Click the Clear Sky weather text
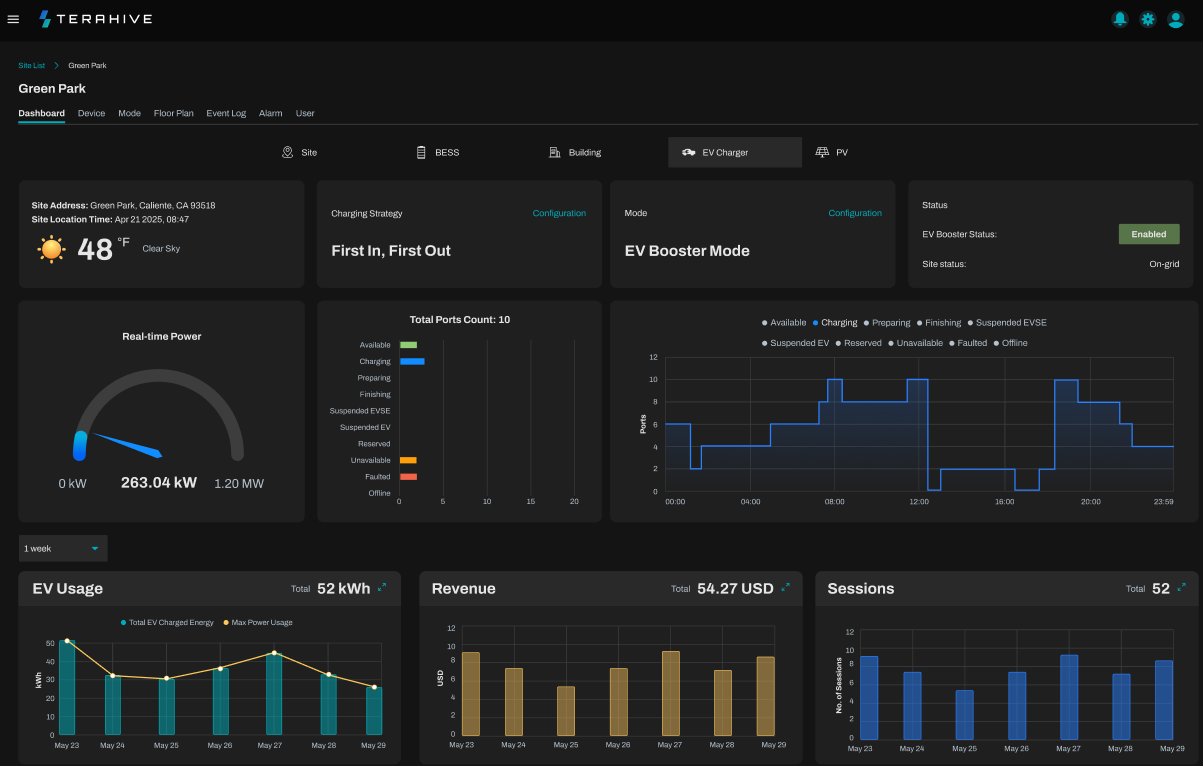This screenshot has width=1203, height=766. pos(161,248)
